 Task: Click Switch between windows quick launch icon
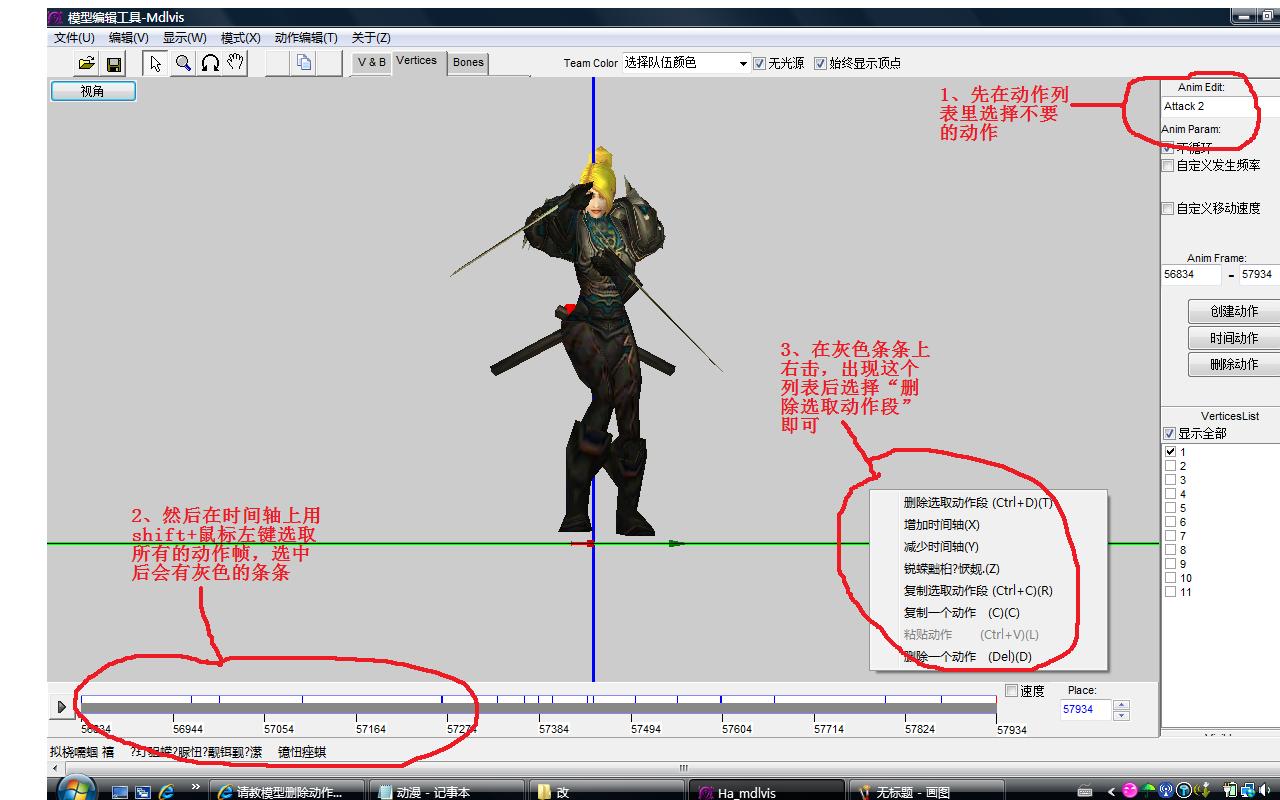142,792
